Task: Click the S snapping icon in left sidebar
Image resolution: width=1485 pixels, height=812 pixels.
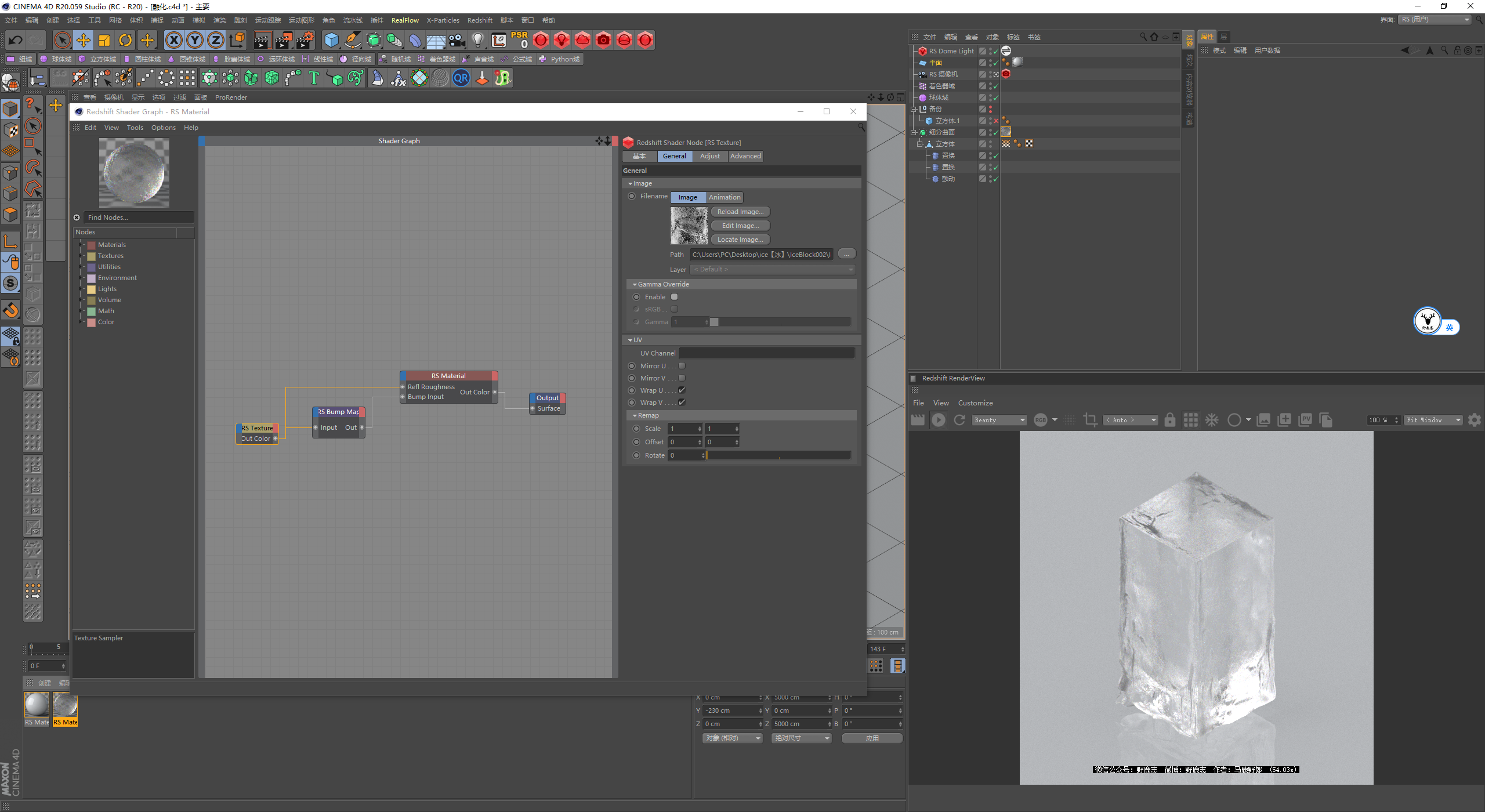Action: (x=11, y=283)
